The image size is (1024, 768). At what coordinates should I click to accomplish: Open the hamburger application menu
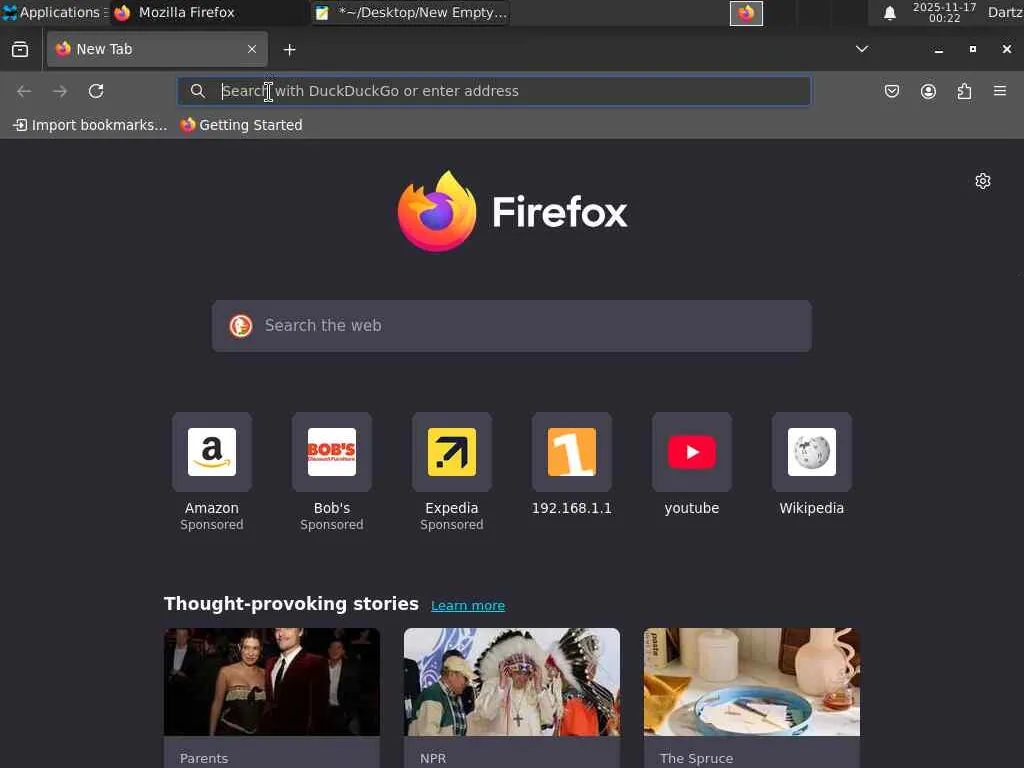point(1000,91)
